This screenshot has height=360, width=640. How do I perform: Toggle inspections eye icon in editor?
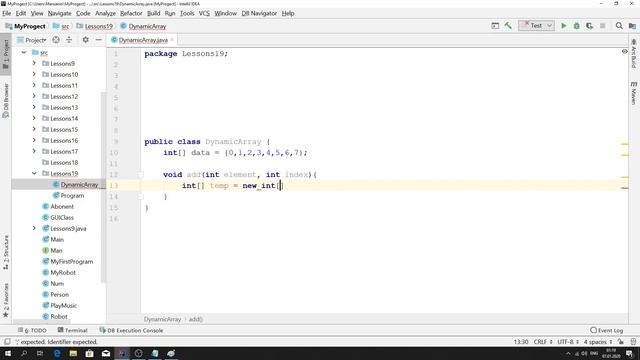point(624,51)
